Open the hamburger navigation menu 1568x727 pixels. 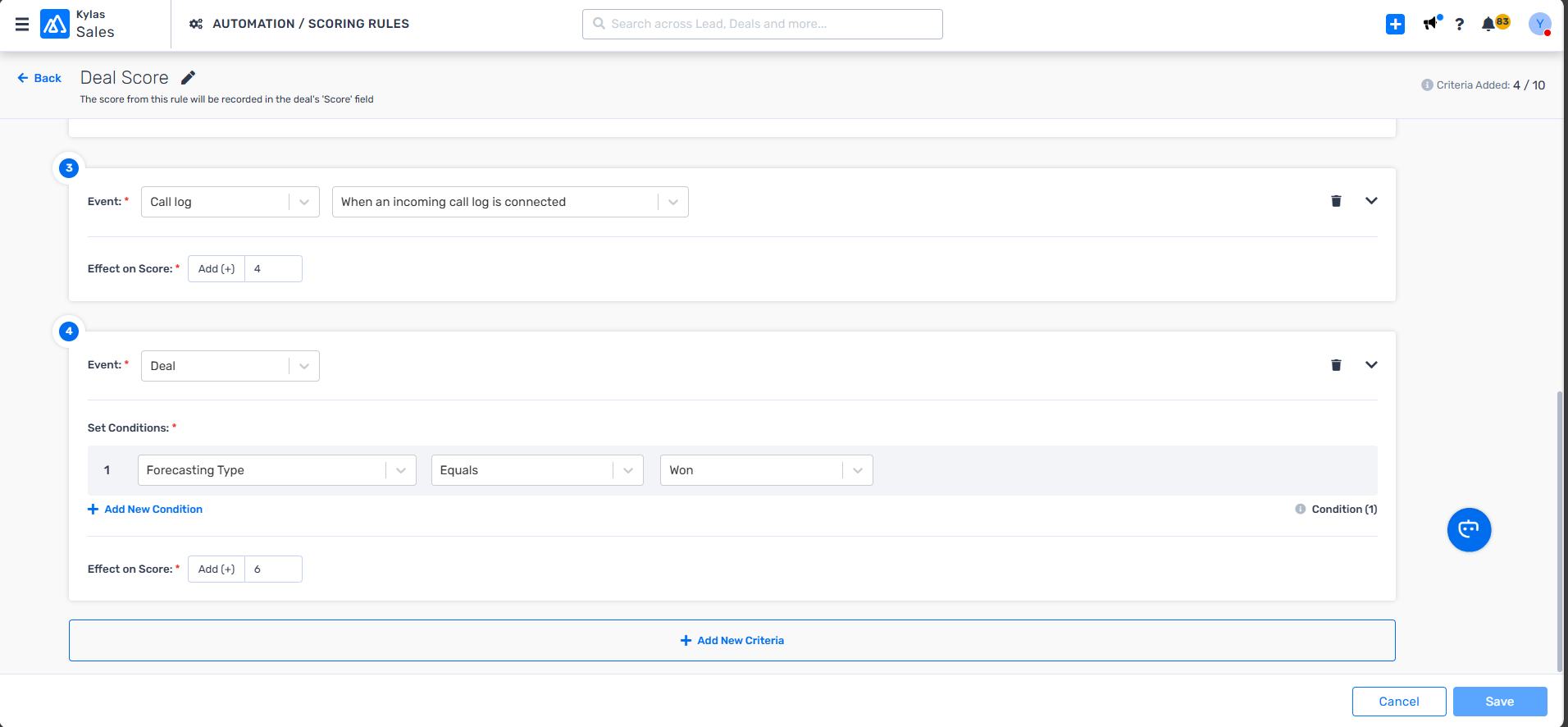pos(22,25)
